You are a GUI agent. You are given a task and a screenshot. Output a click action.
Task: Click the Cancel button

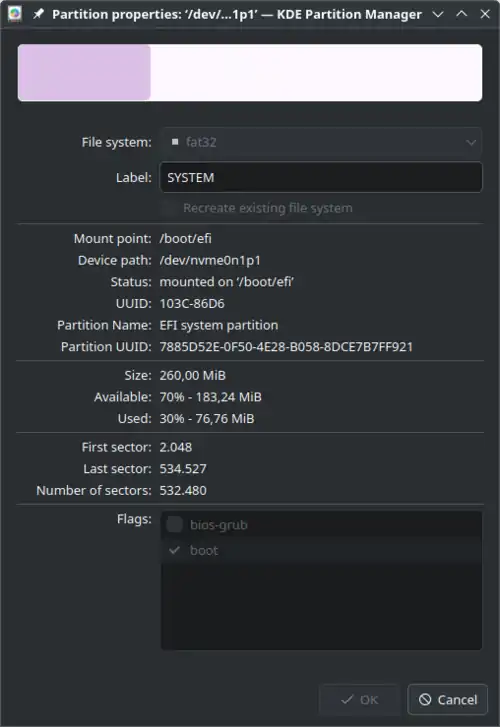pyautogui.click(x=448, y=699)
